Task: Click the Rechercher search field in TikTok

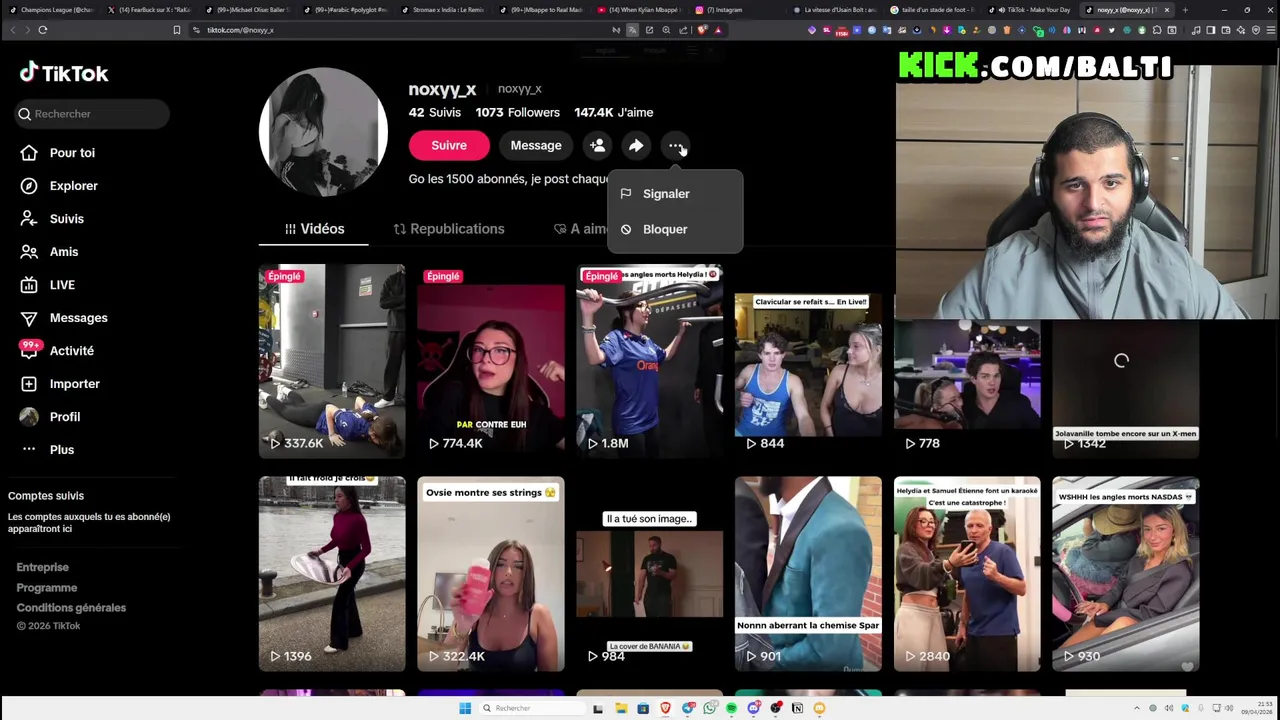Action: pos(92,114)
